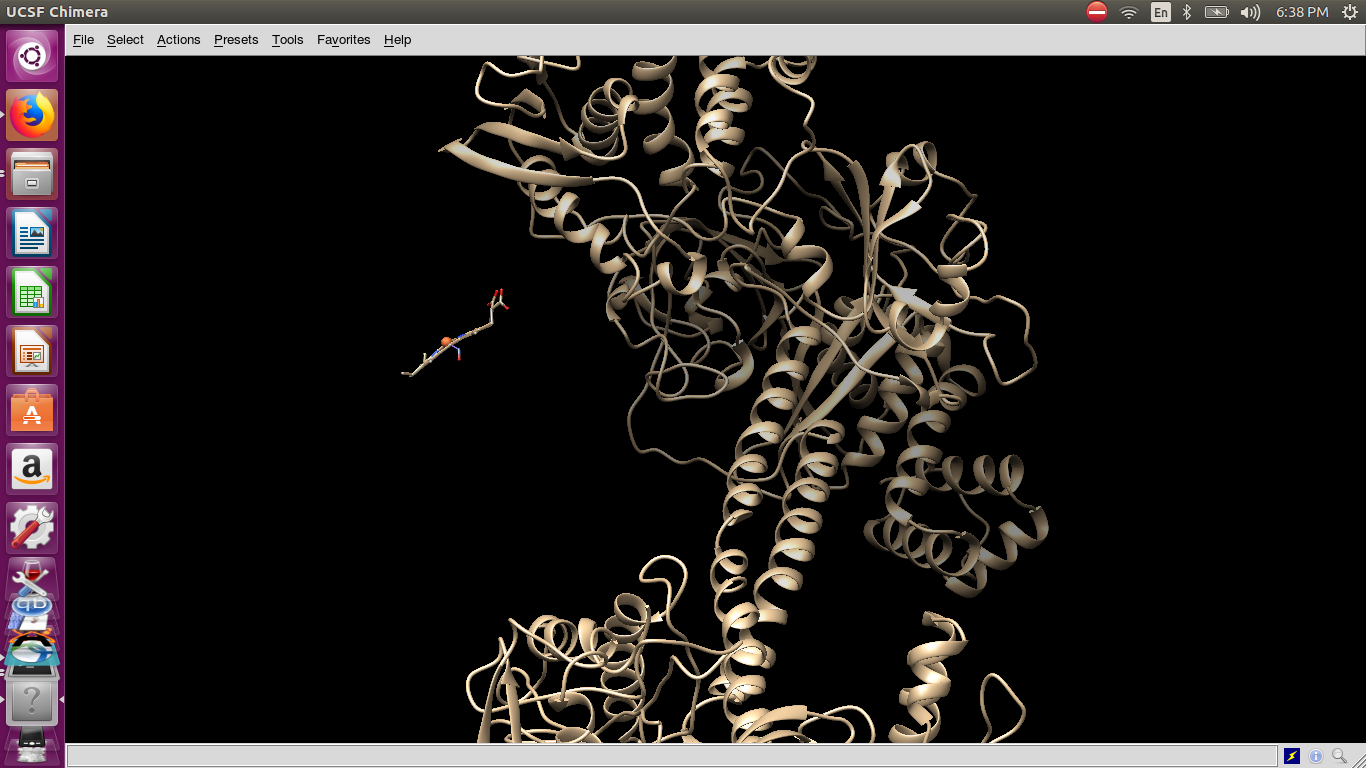Open Ubuntu Software from the dock

[x=32, y=411]
